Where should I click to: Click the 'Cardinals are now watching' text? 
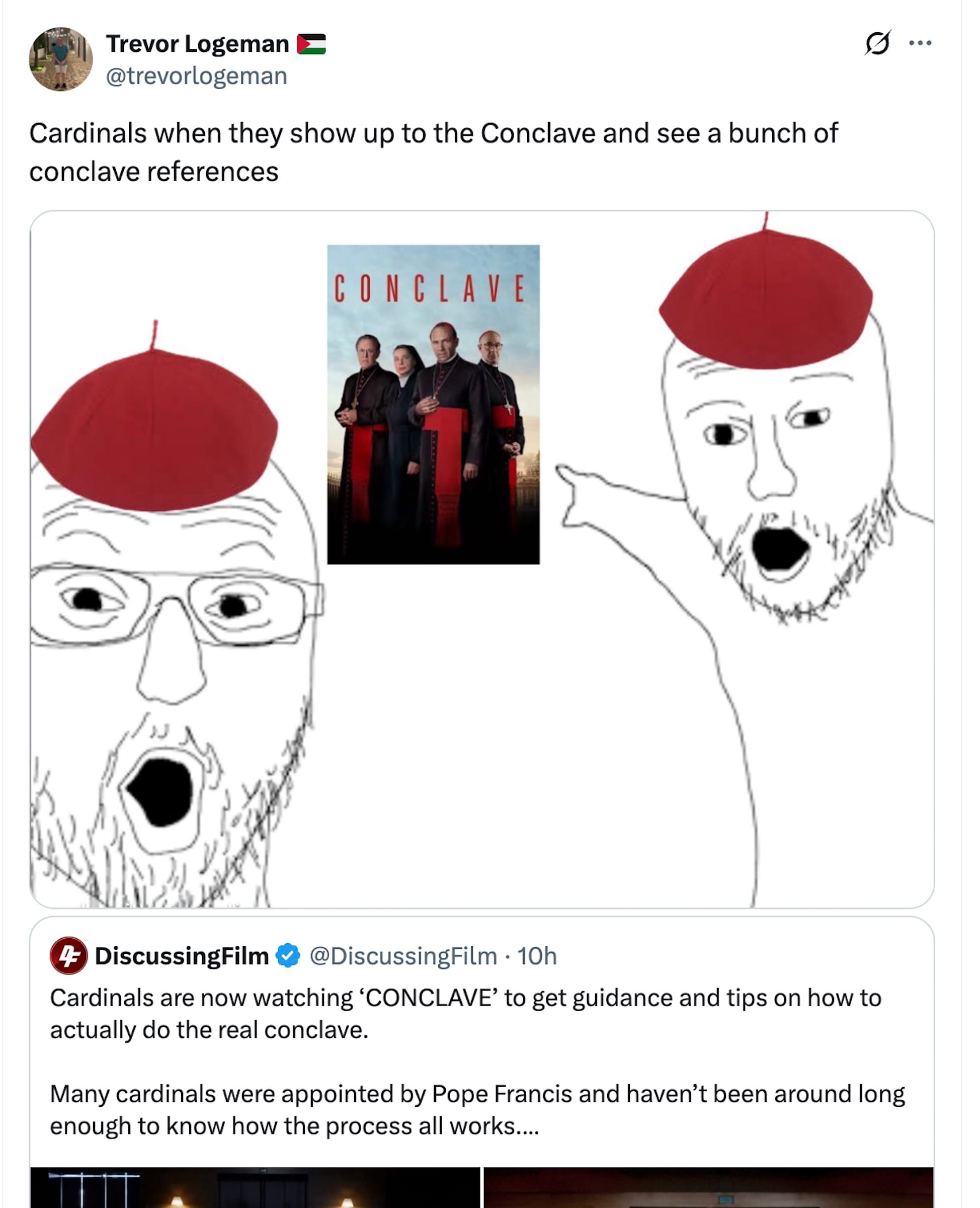pyautogui.click(x=466, y=1014)
